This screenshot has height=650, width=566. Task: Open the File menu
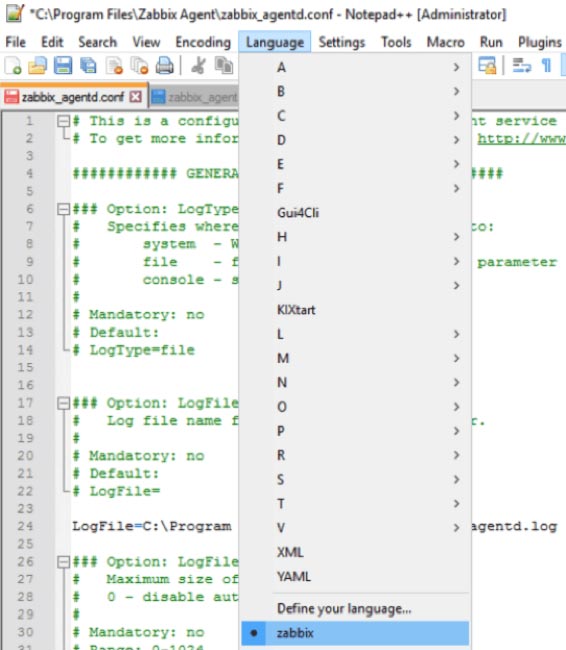(x=16, y=42)
